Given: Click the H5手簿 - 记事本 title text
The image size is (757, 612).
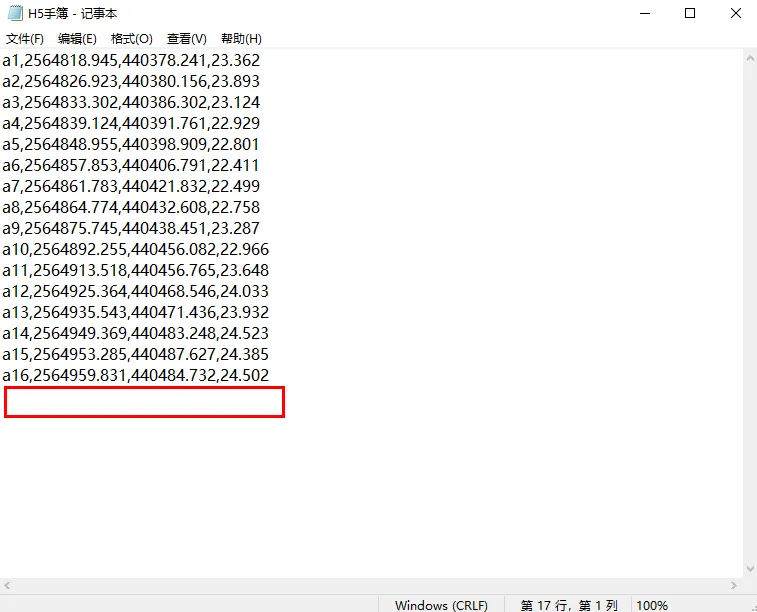Looking at the screenshot, I should point(72,14).
